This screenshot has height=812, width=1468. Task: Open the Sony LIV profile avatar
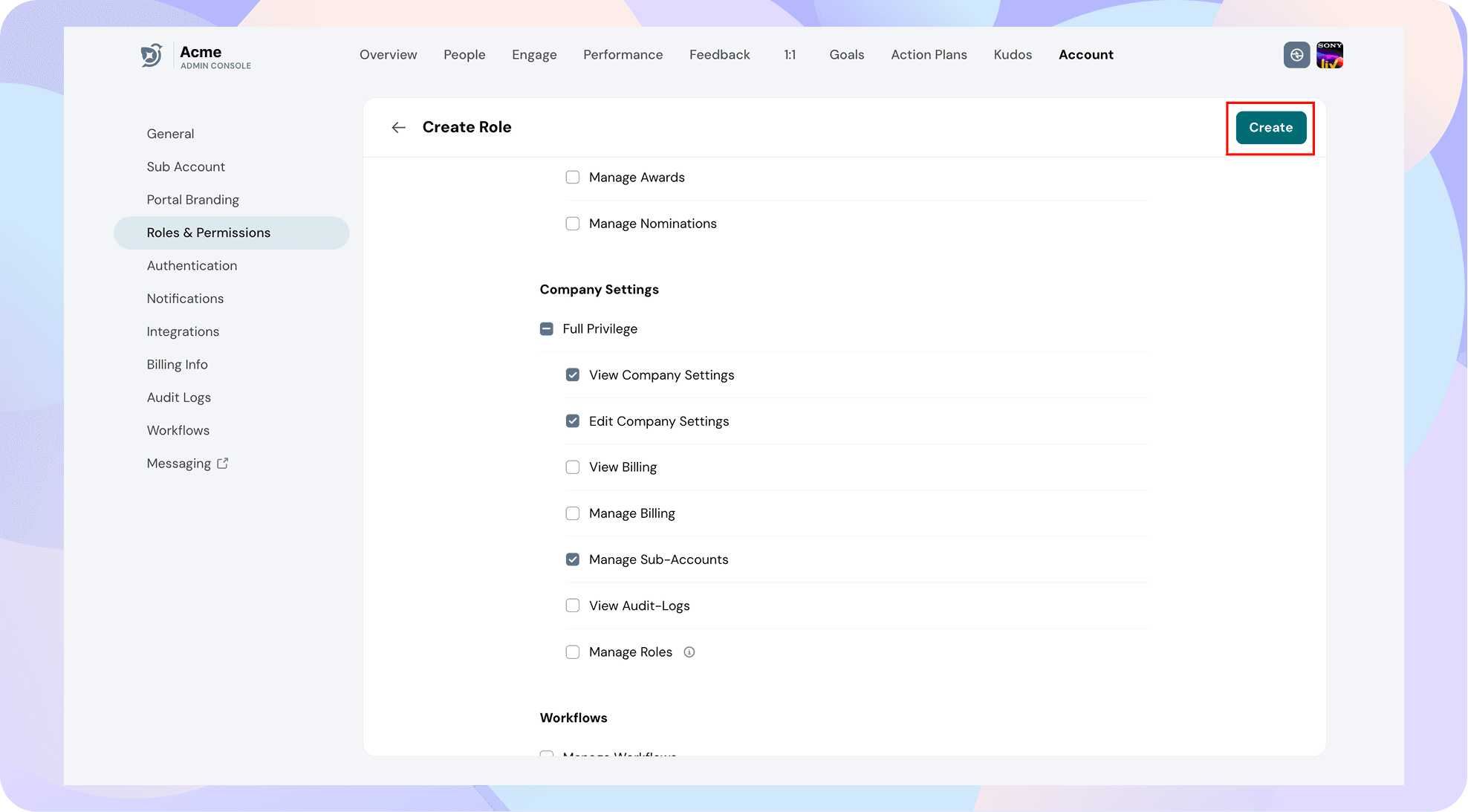coord(1330,55)
